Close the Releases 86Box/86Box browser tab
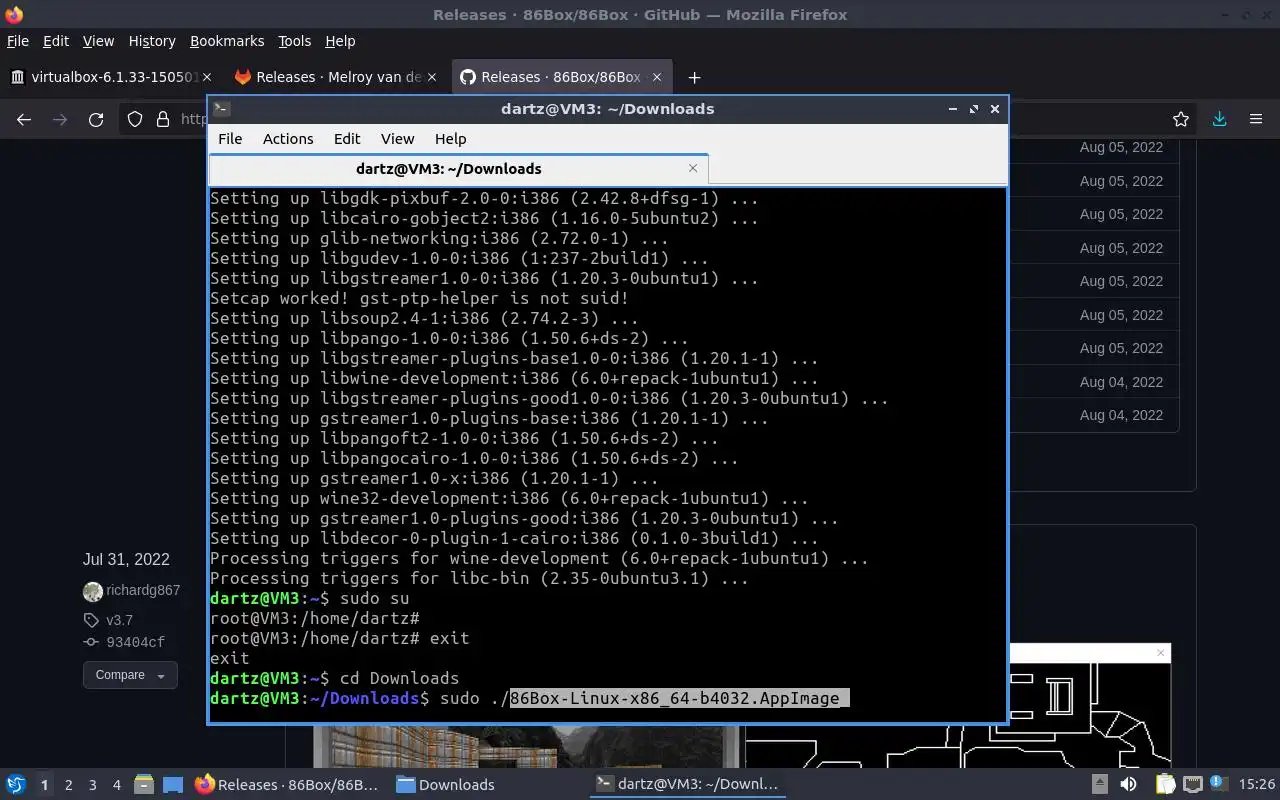The width and height of the screenshot is (1280, 800). (657, 77)
